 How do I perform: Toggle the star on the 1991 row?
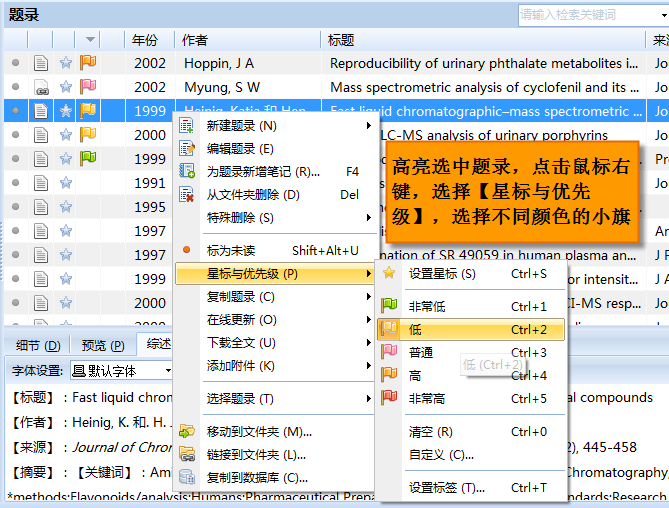[66, 183]
